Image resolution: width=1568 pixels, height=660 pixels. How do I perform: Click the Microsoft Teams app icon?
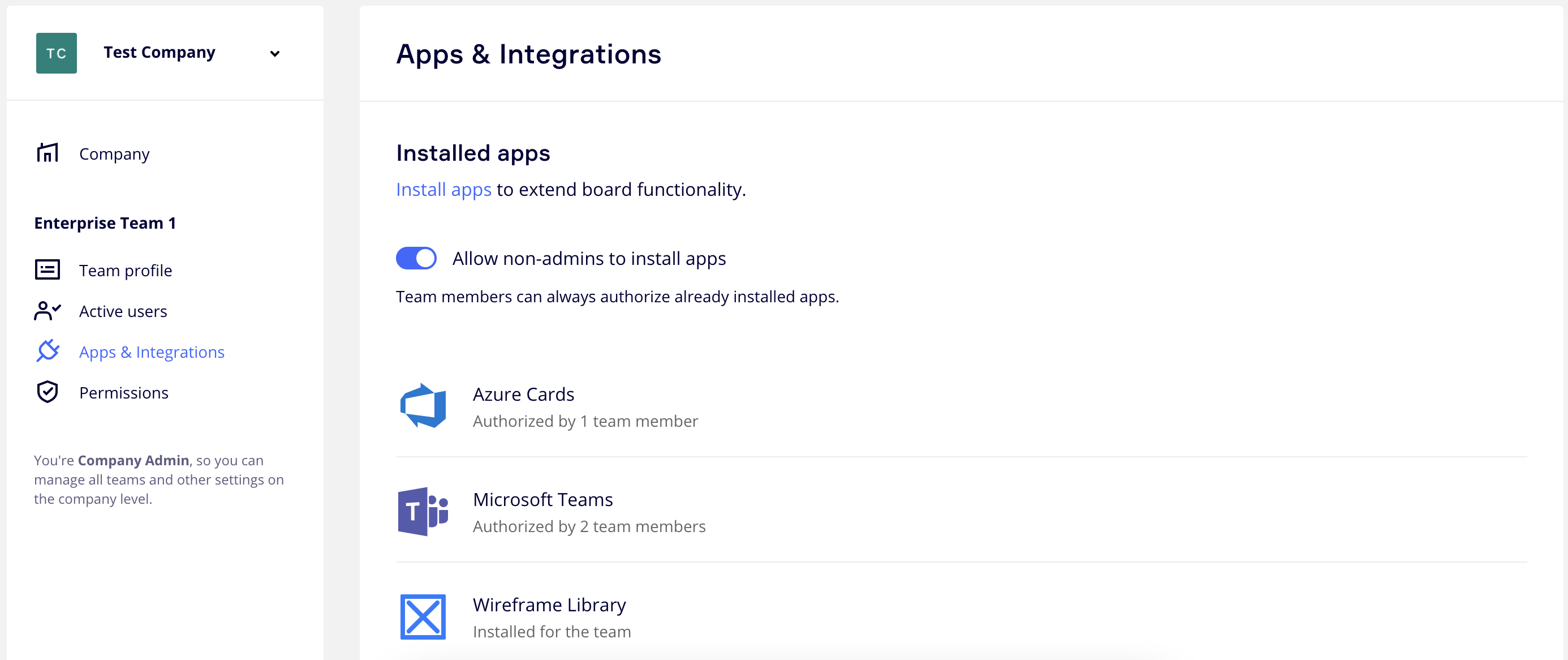pos(423,512)
